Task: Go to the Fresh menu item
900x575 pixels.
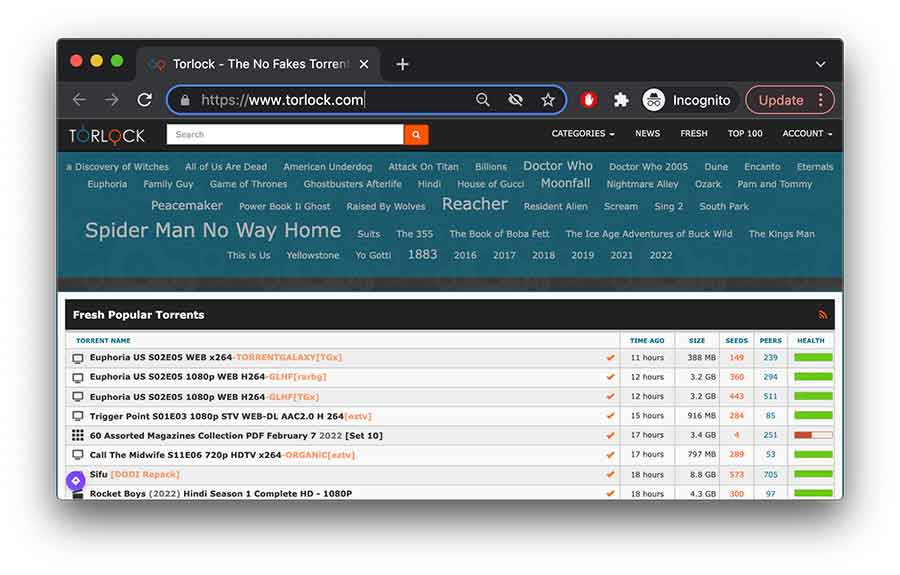Action: pyautogui.click(x=694, y=134)
